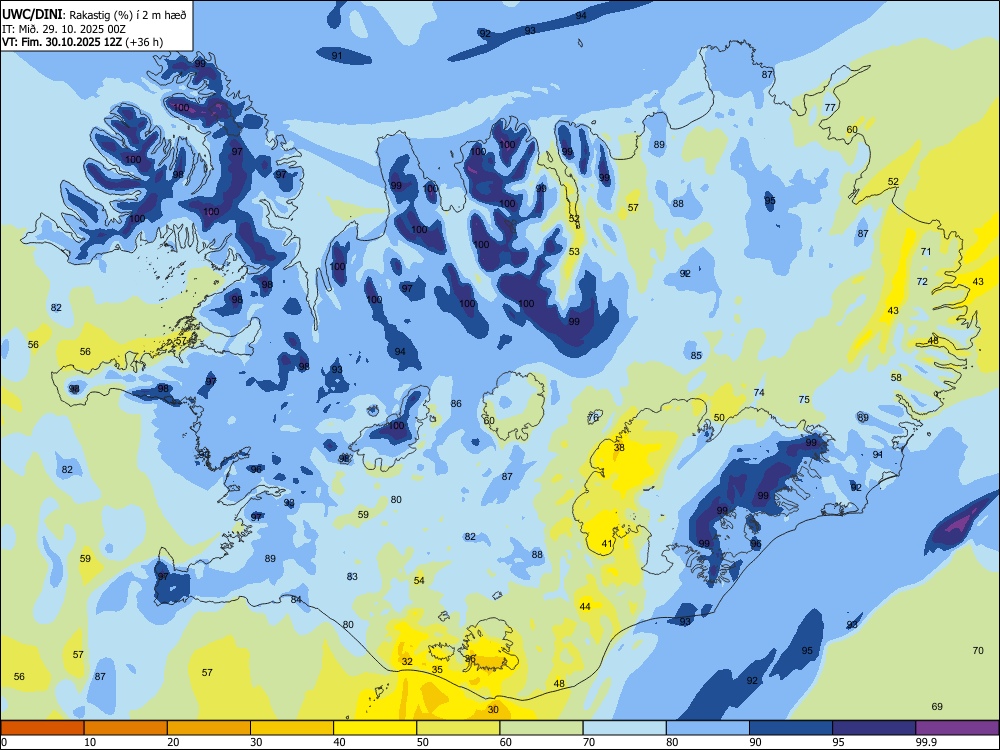Click the map value '77' in the northeast
Screen dimensions: 1000x750
pyautogui.click(x=830, y=107)
